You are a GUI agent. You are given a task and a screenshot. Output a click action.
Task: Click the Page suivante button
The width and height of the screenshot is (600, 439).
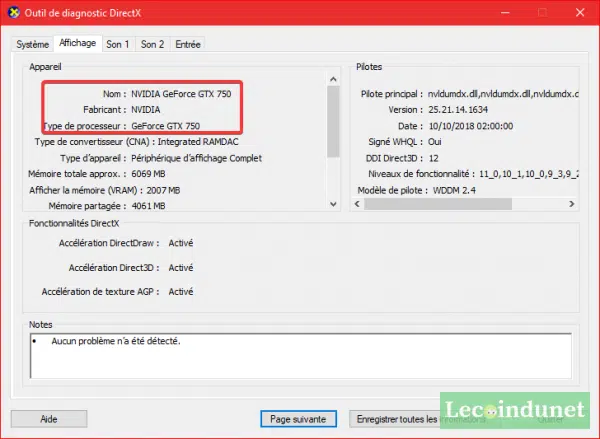tap(298, 419)
